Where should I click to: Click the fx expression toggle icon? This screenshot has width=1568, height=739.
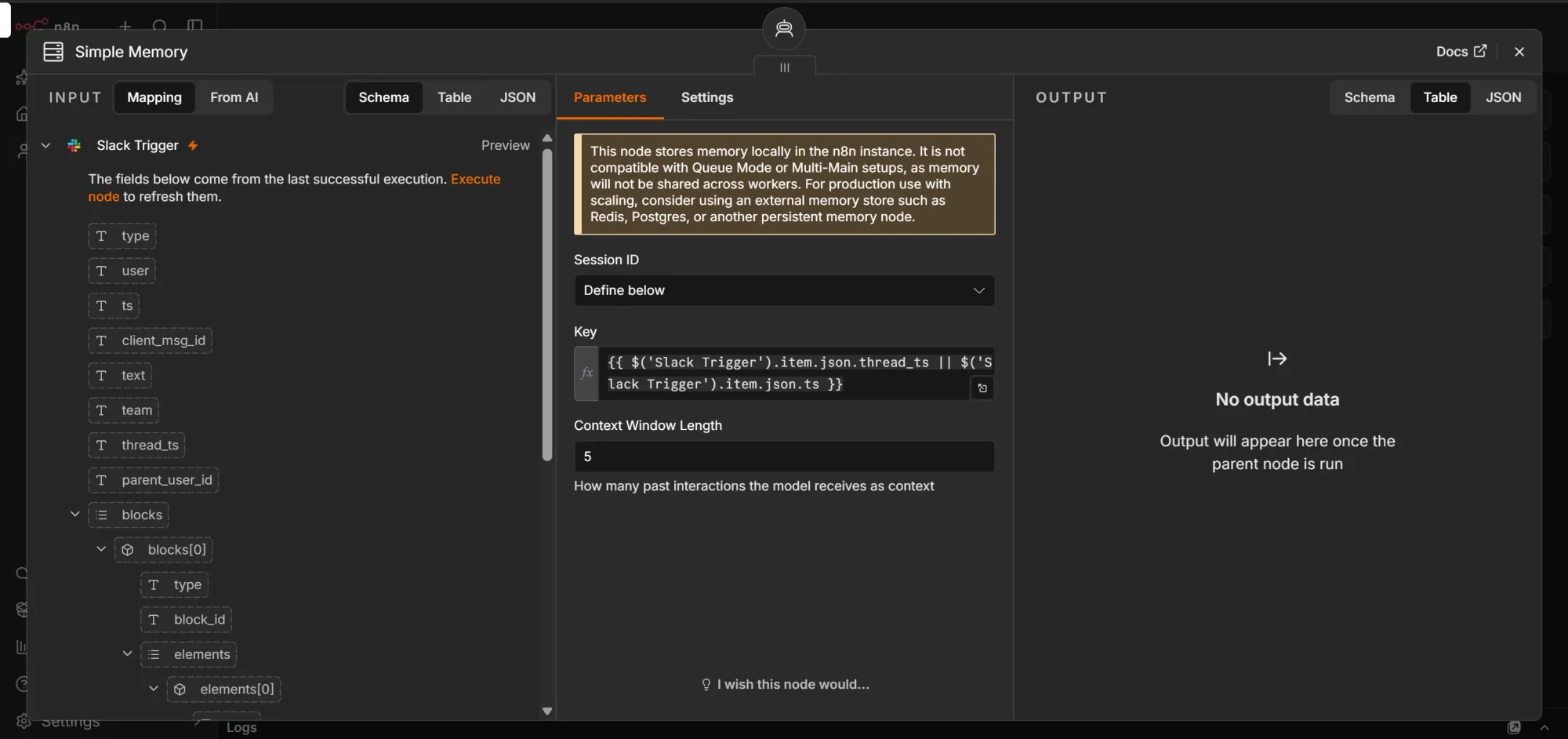point(586,373)
